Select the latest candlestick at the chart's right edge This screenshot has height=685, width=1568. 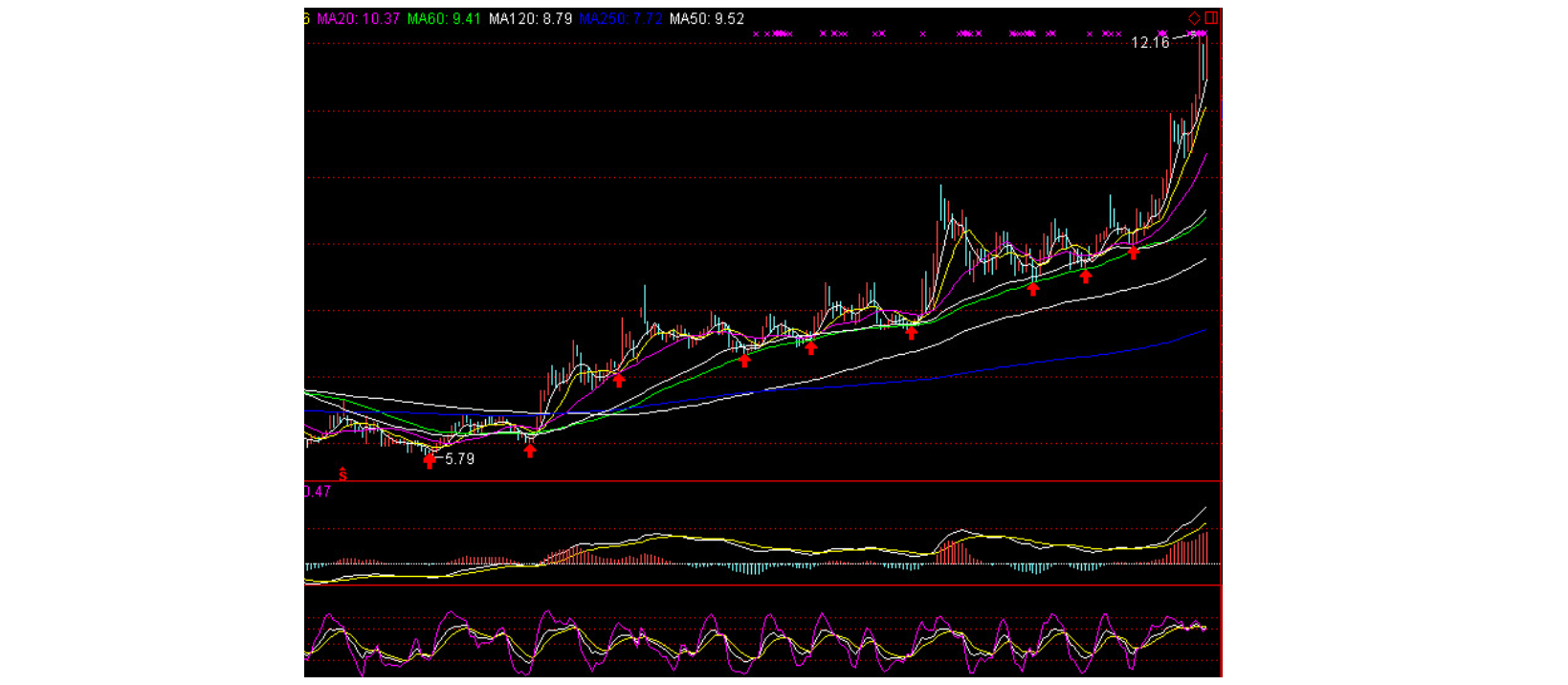coord(1205,57)
